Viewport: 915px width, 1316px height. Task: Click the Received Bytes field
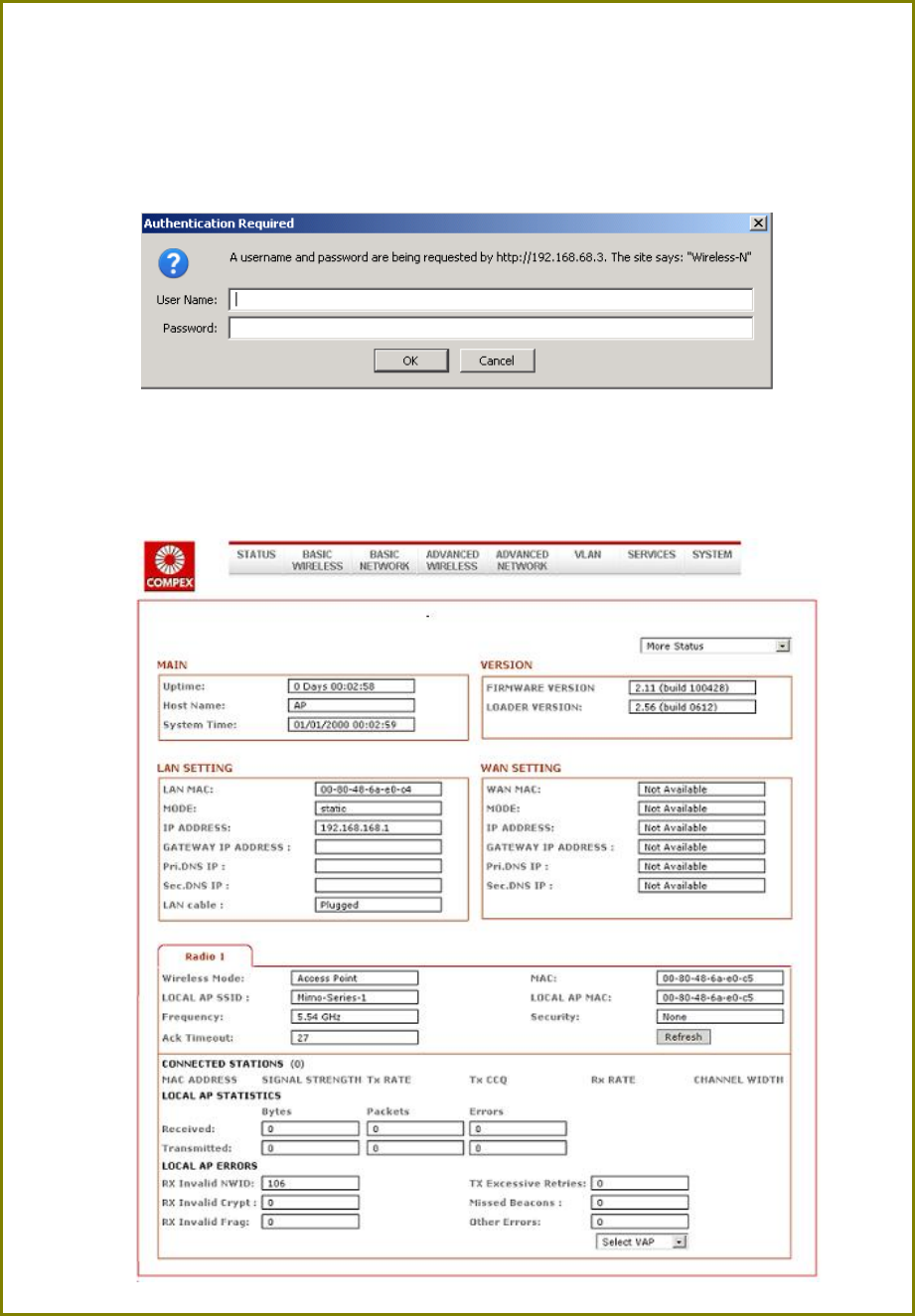tap(311, 1129)
